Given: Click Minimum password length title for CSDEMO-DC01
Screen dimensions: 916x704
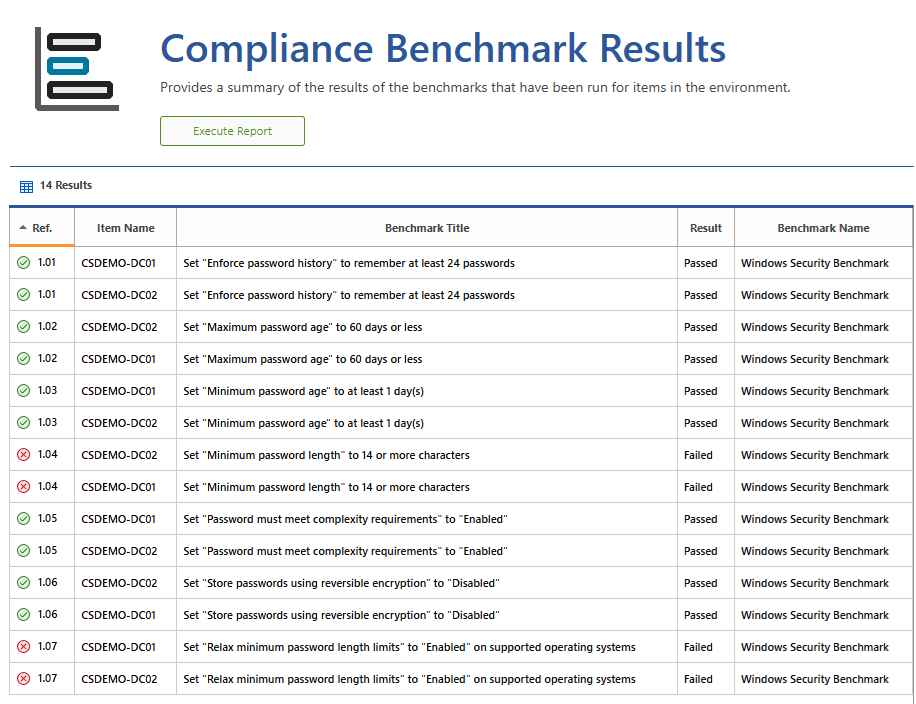Looking at the screenshot, I should tap(326, 487).
